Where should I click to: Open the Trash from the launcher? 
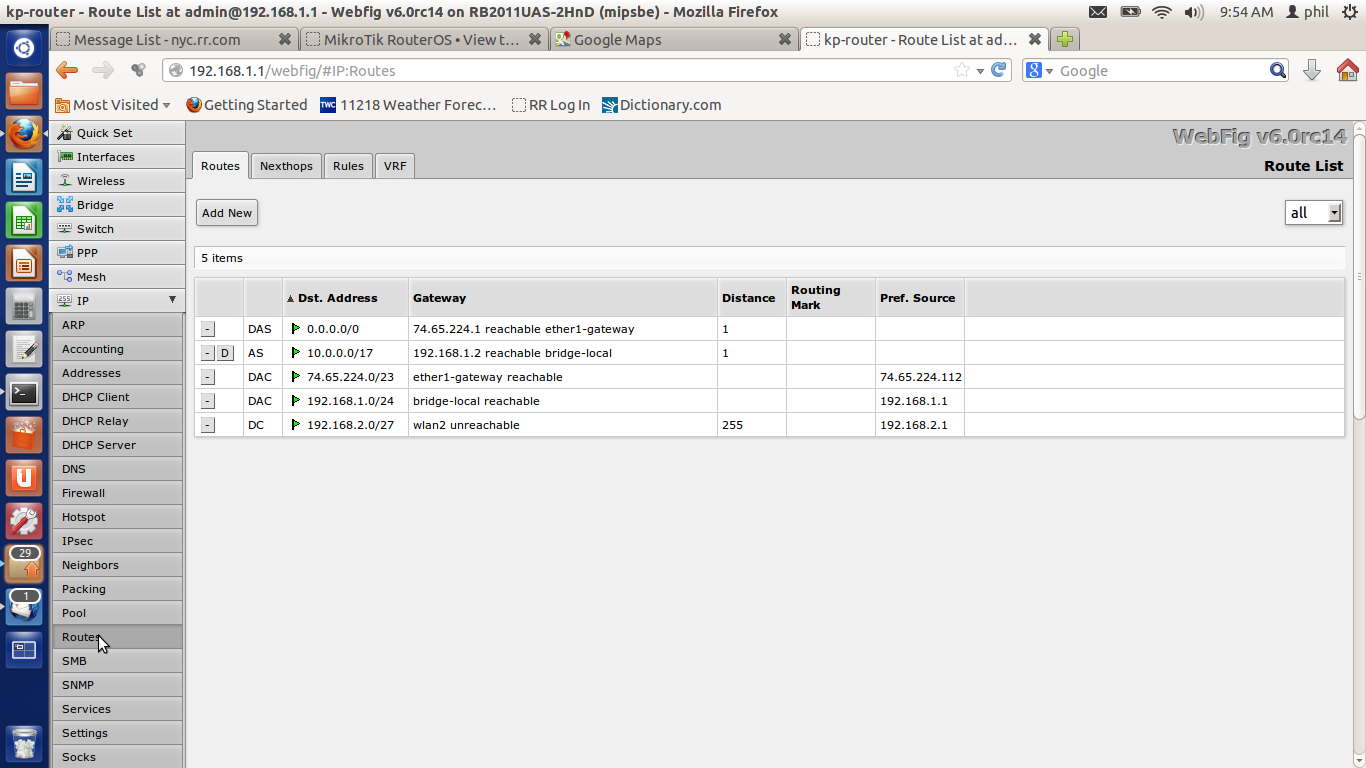24,745
